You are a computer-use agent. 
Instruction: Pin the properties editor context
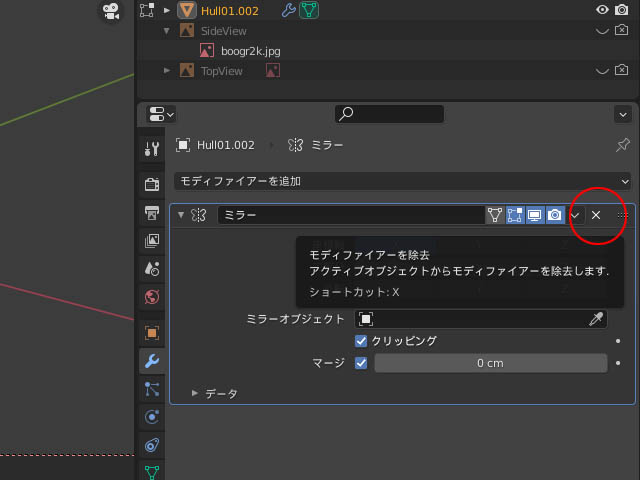[623, 145]
